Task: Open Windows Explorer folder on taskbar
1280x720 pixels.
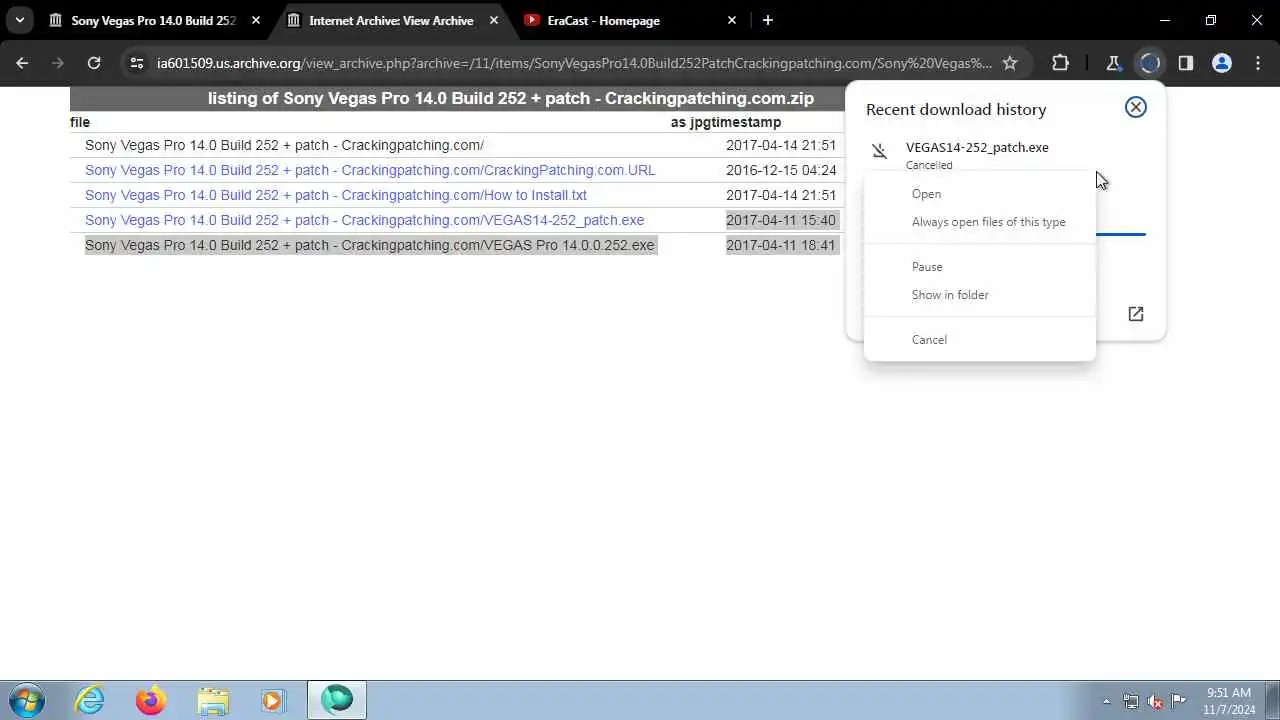Action: 213,700
